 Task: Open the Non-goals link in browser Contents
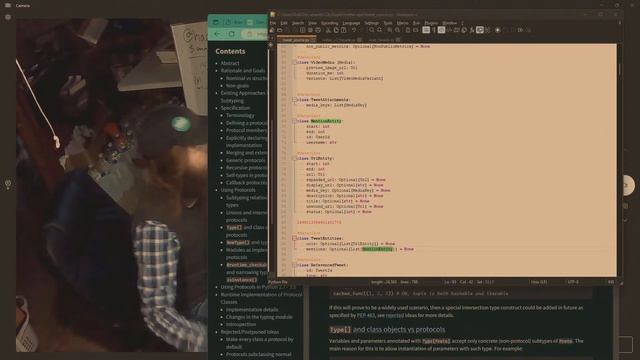[x=238, y=86]
